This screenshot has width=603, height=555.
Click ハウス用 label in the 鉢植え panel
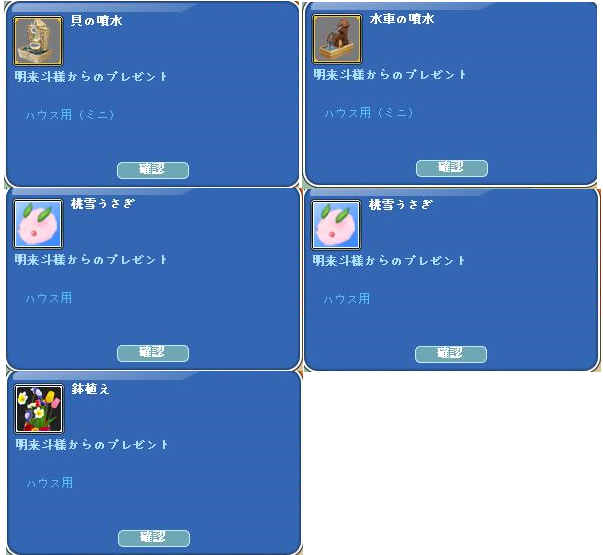click(50, 483)
